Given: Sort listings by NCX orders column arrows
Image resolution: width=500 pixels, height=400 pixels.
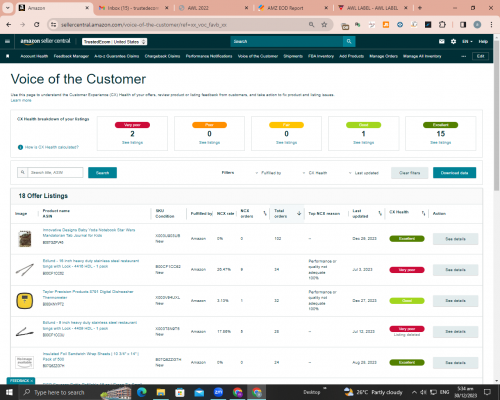Looking at the screenshot, I should pyautogui.click(x=265, y=213).
